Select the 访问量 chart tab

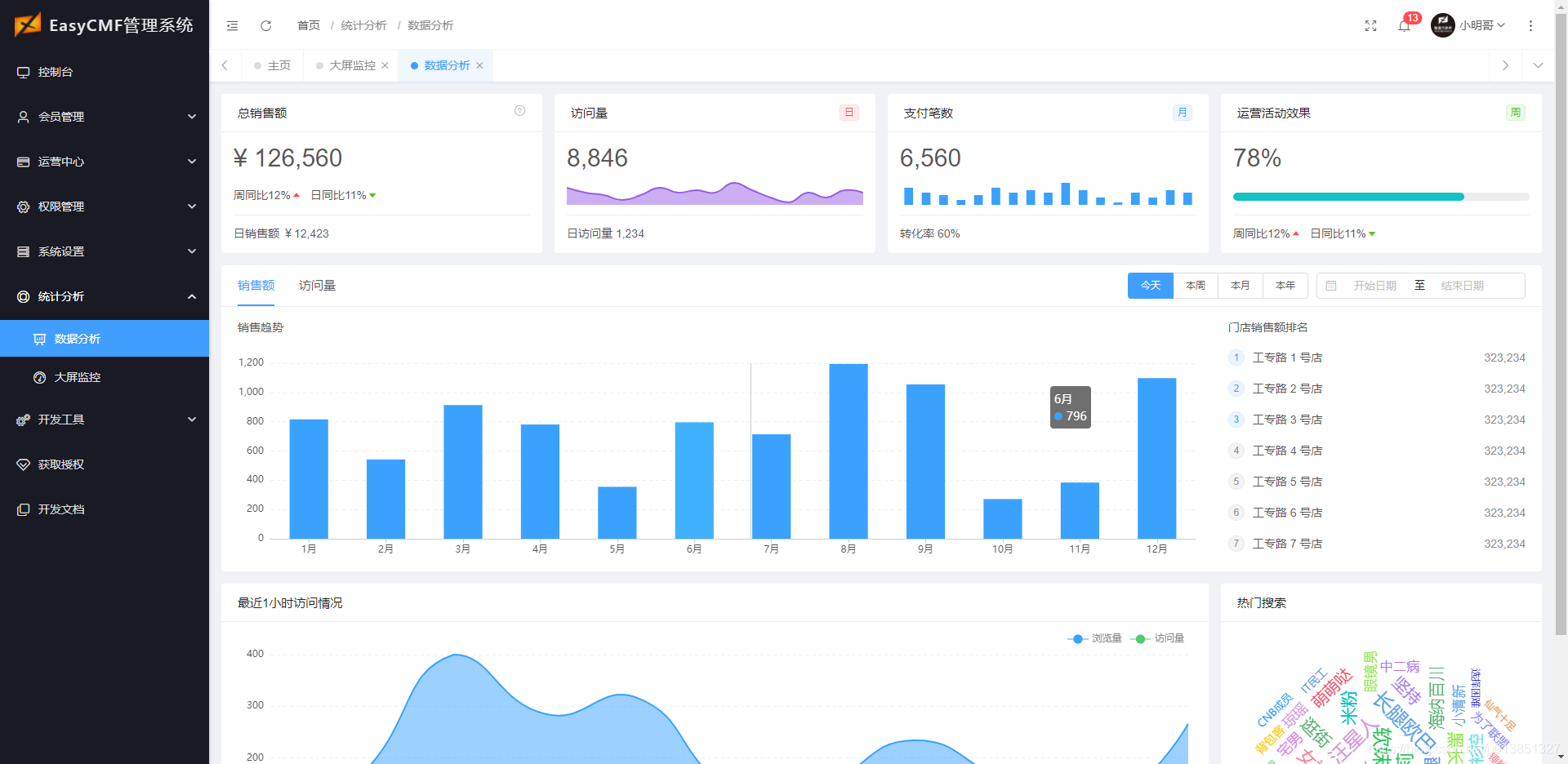coord(317,286)
